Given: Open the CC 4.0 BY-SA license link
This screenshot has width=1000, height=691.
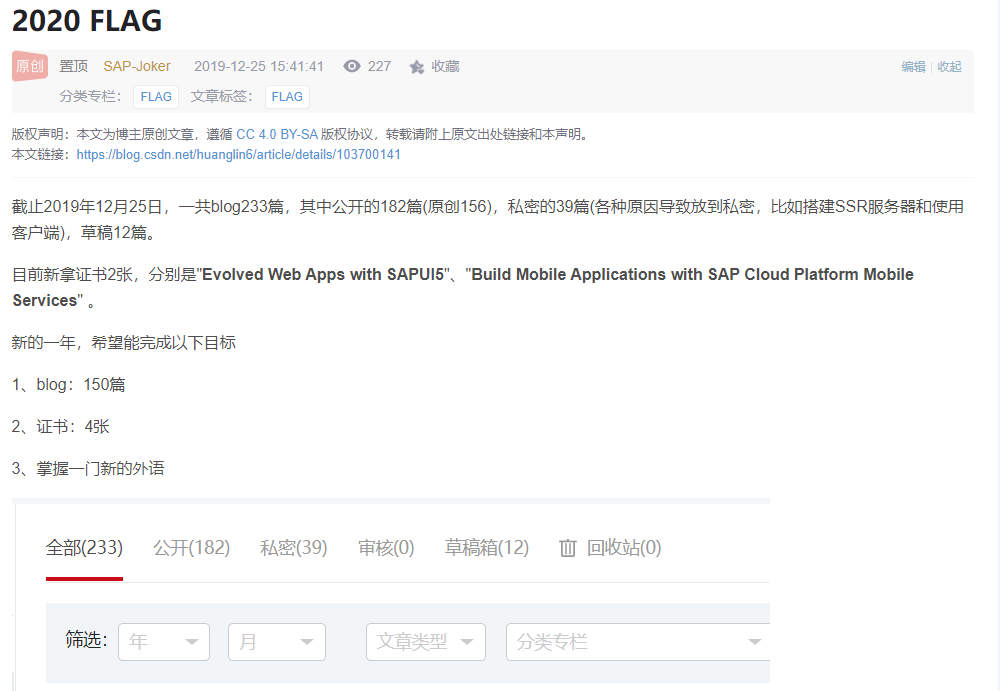Looking at the screenshot, I should [277, 134].
